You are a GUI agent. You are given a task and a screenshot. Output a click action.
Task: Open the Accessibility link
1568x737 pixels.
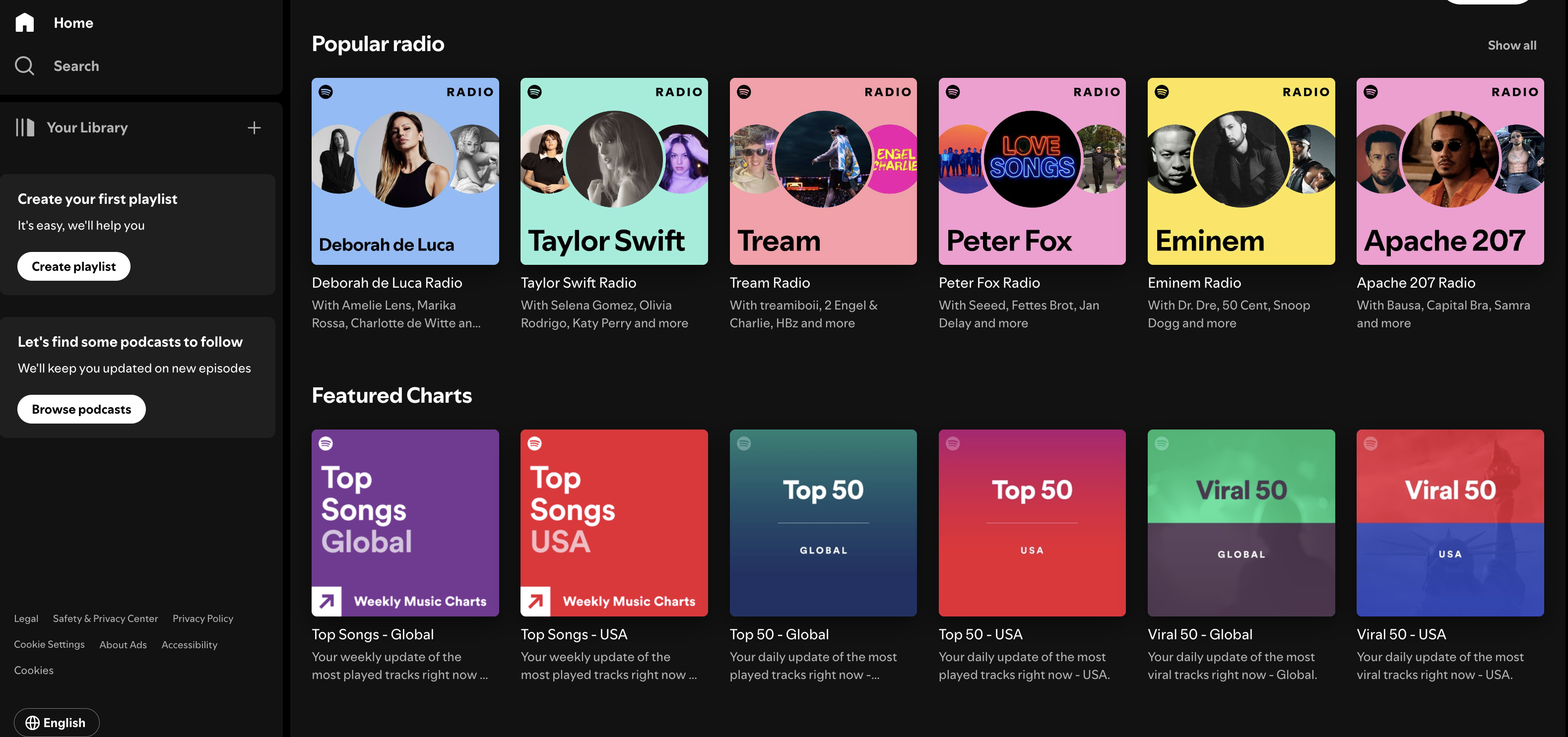click(190, 644)
